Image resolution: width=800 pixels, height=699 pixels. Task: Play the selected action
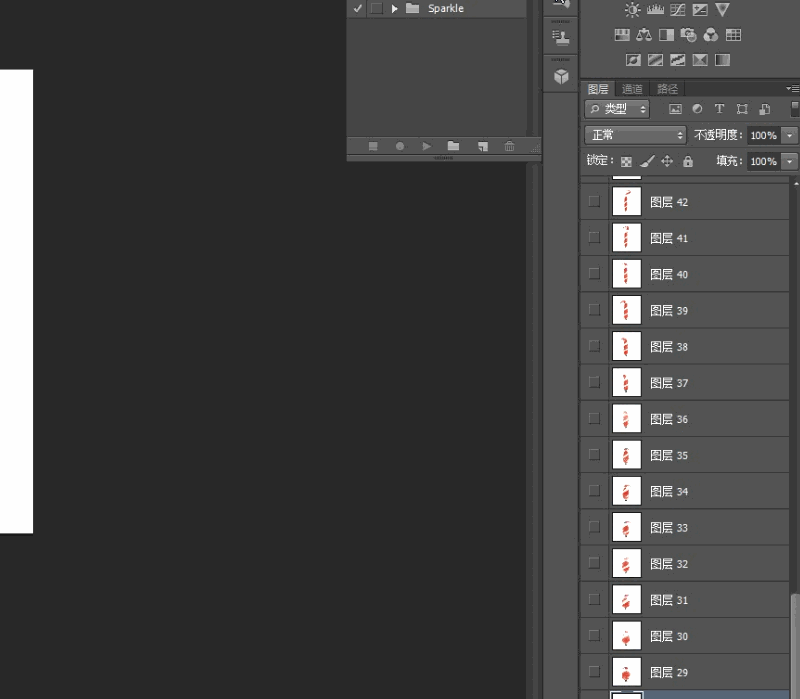[427, 146]
